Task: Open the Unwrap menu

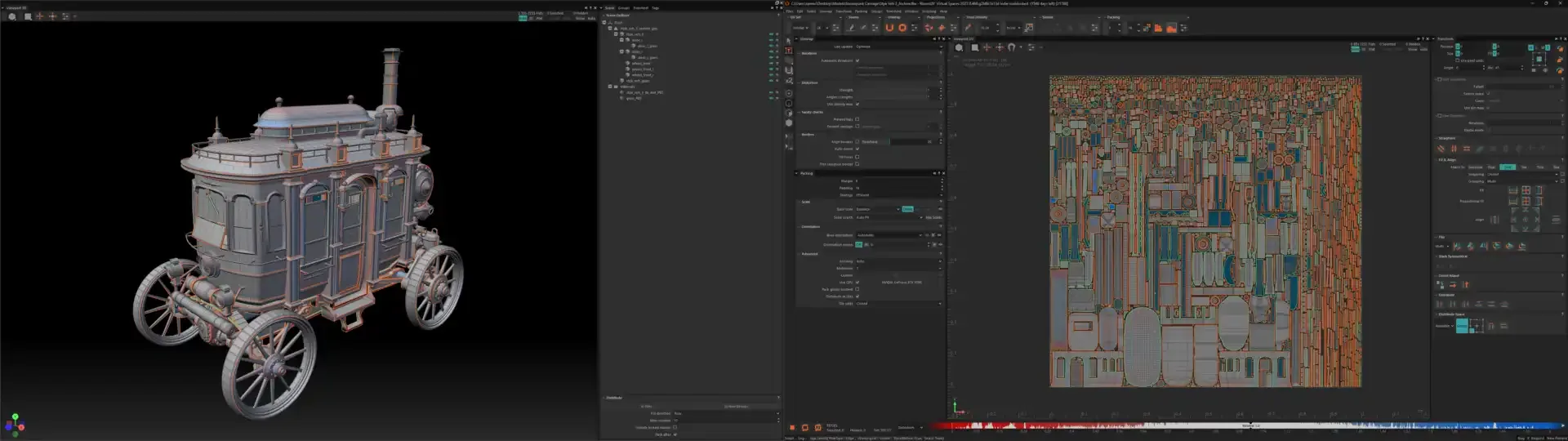Action: coord(826,11)
